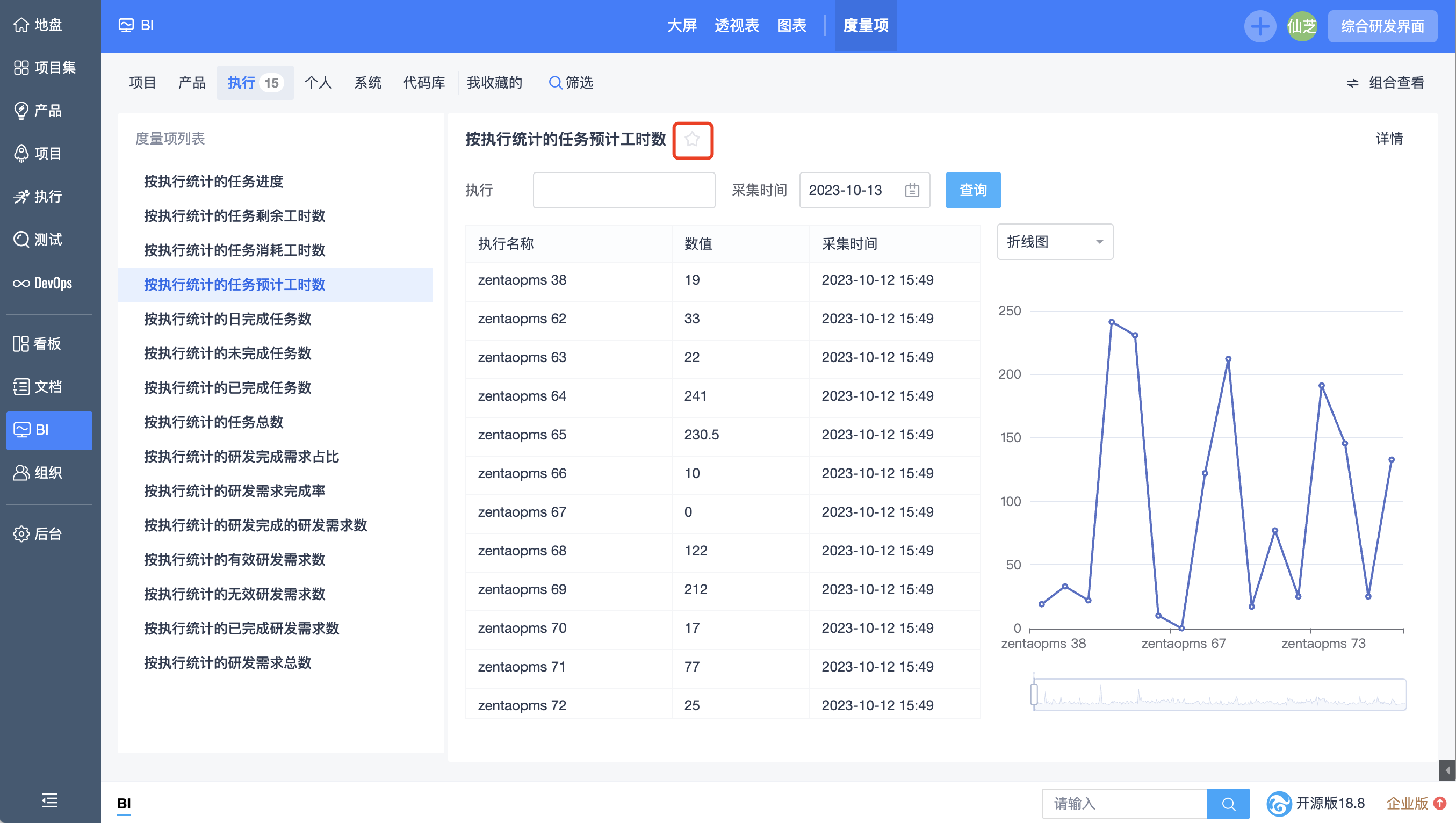Switch to the 透视表 navigation item
1456x823 pixels.
click(736, 25)
